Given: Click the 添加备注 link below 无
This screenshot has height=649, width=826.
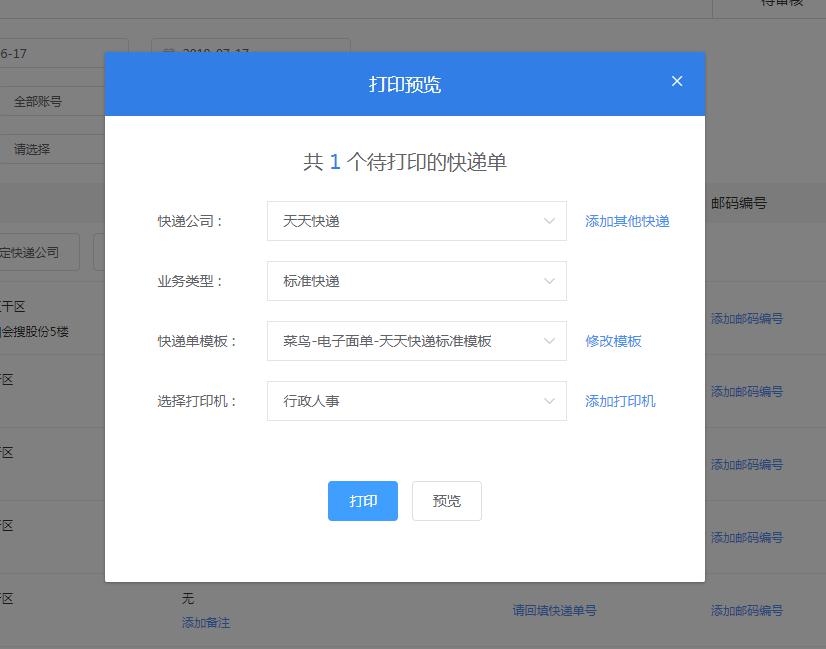Looking at the screenshot, I should point(206,622).
